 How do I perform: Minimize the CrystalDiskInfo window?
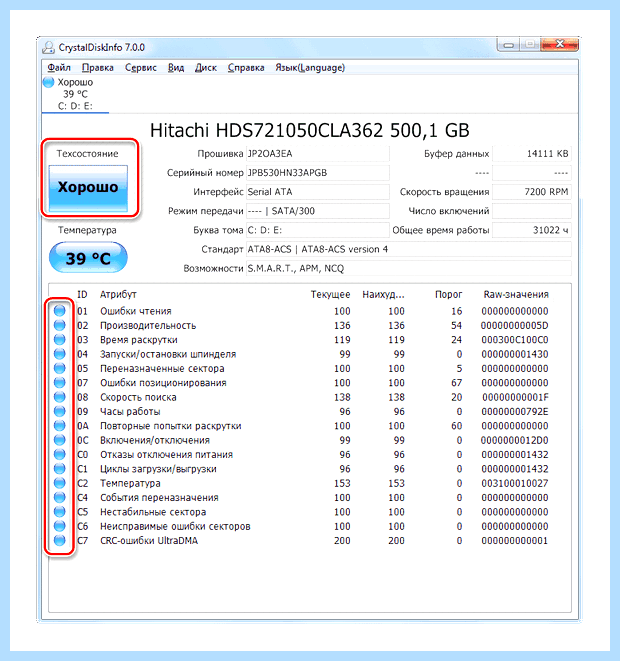point(508,45)
